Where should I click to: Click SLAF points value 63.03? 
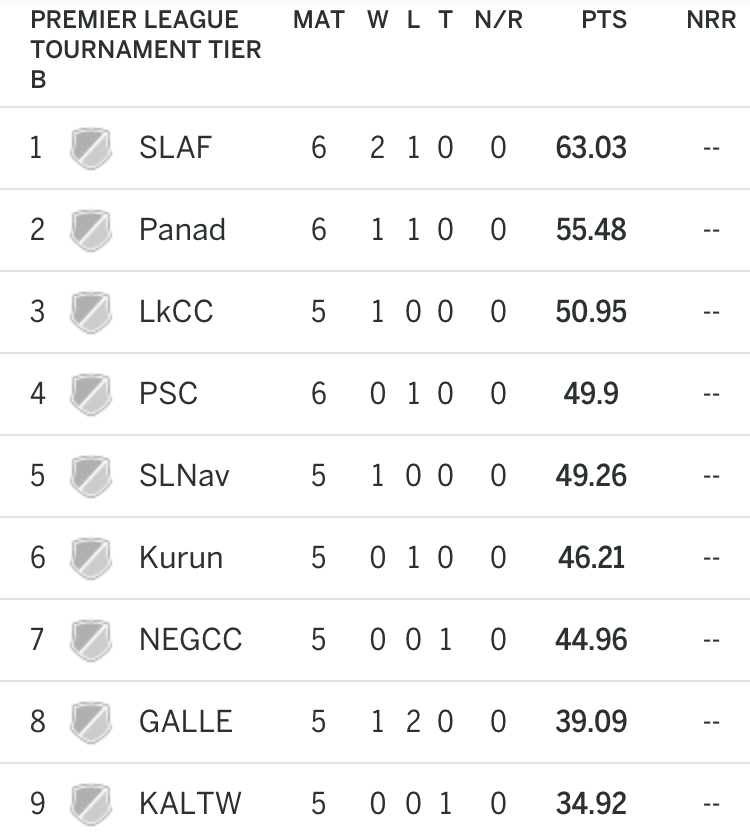tap(591, 148)
